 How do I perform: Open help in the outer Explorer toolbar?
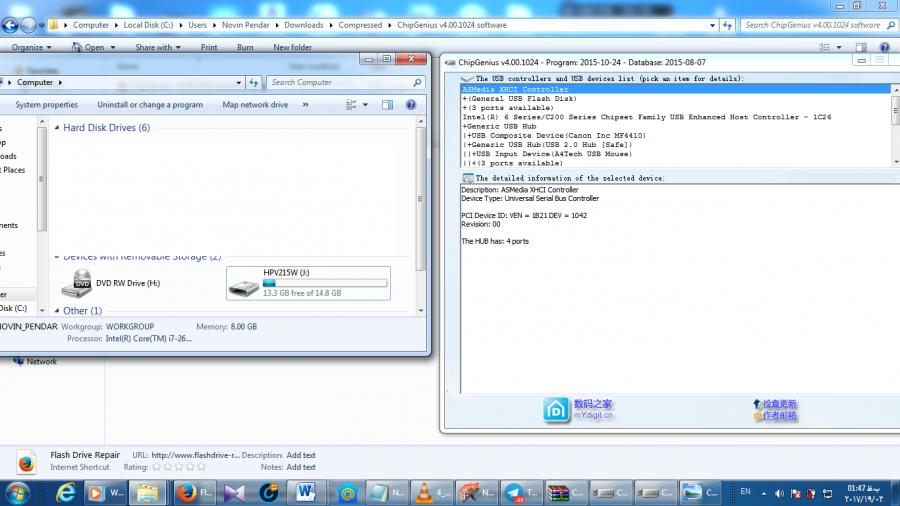click(885, 47)
